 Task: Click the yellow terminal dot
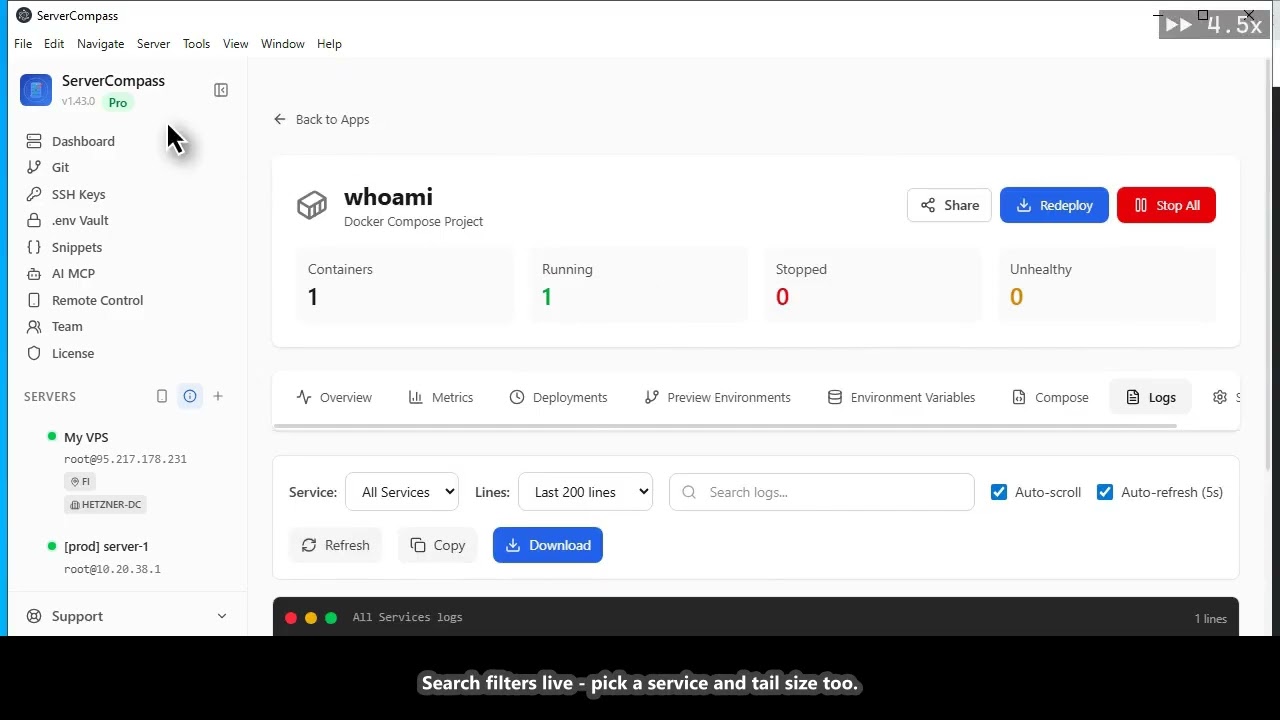(x=311, y=618)
